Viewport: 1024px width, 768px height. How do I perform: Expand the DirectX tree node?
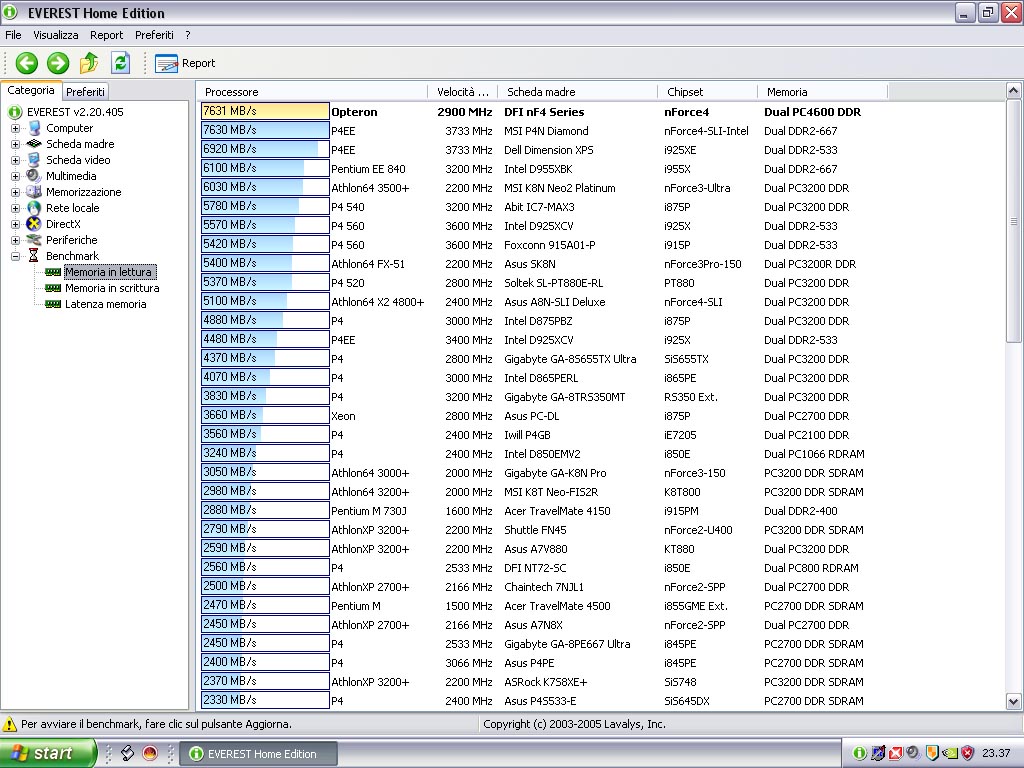[x=16, y=224]
